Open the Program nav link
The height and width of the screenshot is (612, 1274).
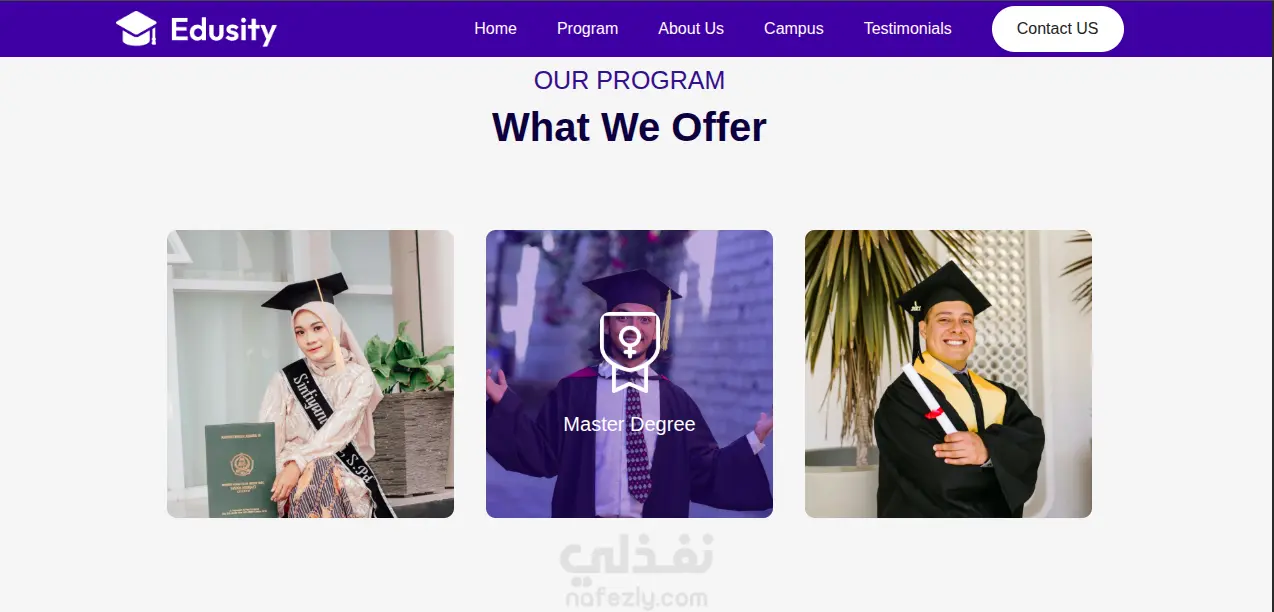point(587,29)
